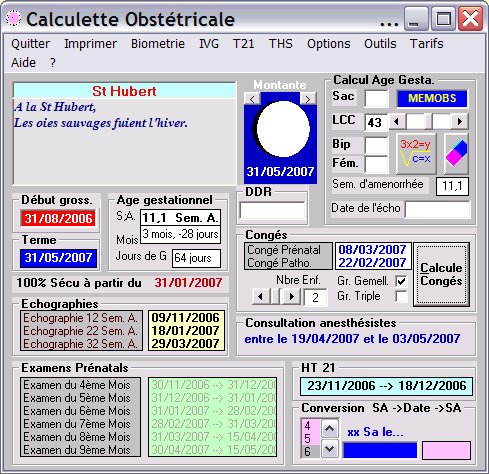Increase Nbre Enf. with right arrow
Image resolution: width=489 pixels, height=474 pixels.
click(x=292, y=296)
